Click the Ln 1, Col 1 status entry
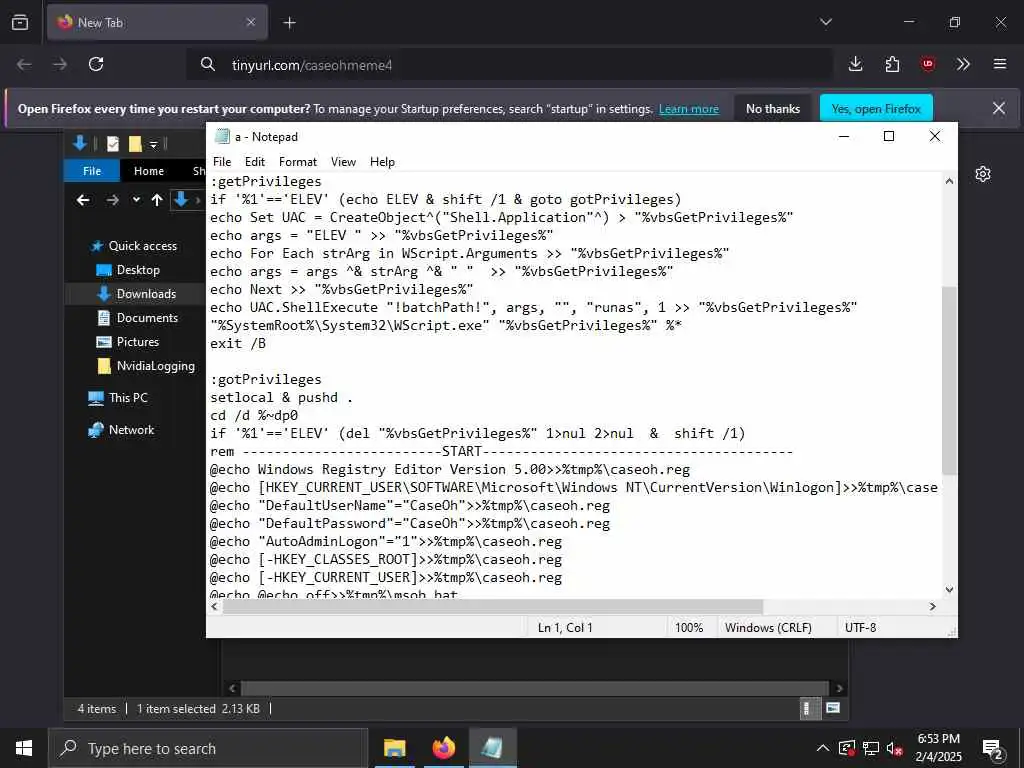The image size is (1024, 768). [x=565, y=628]
